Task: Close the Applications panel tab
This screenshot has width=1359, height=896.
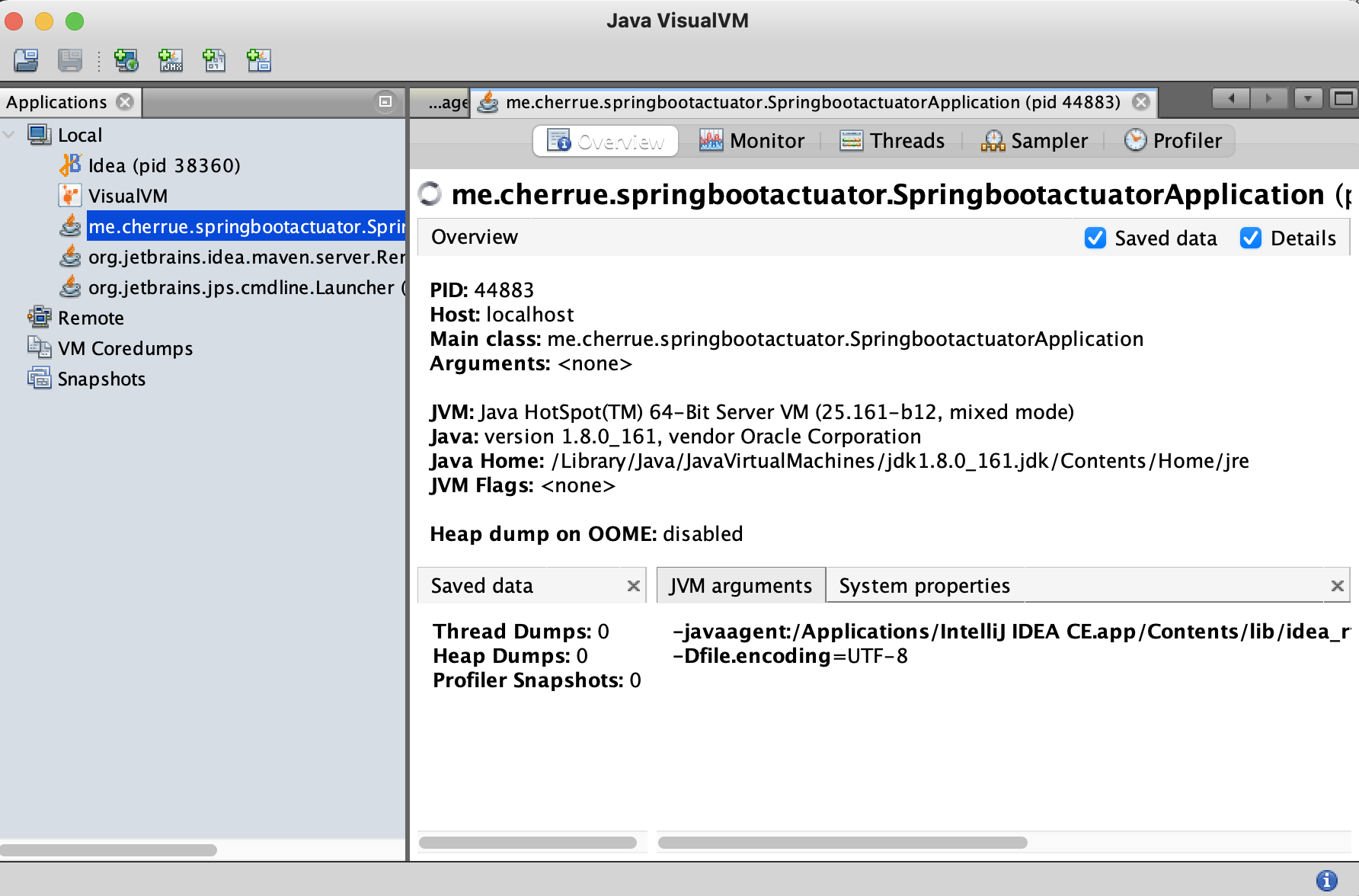Action: (x=125, y=102)
